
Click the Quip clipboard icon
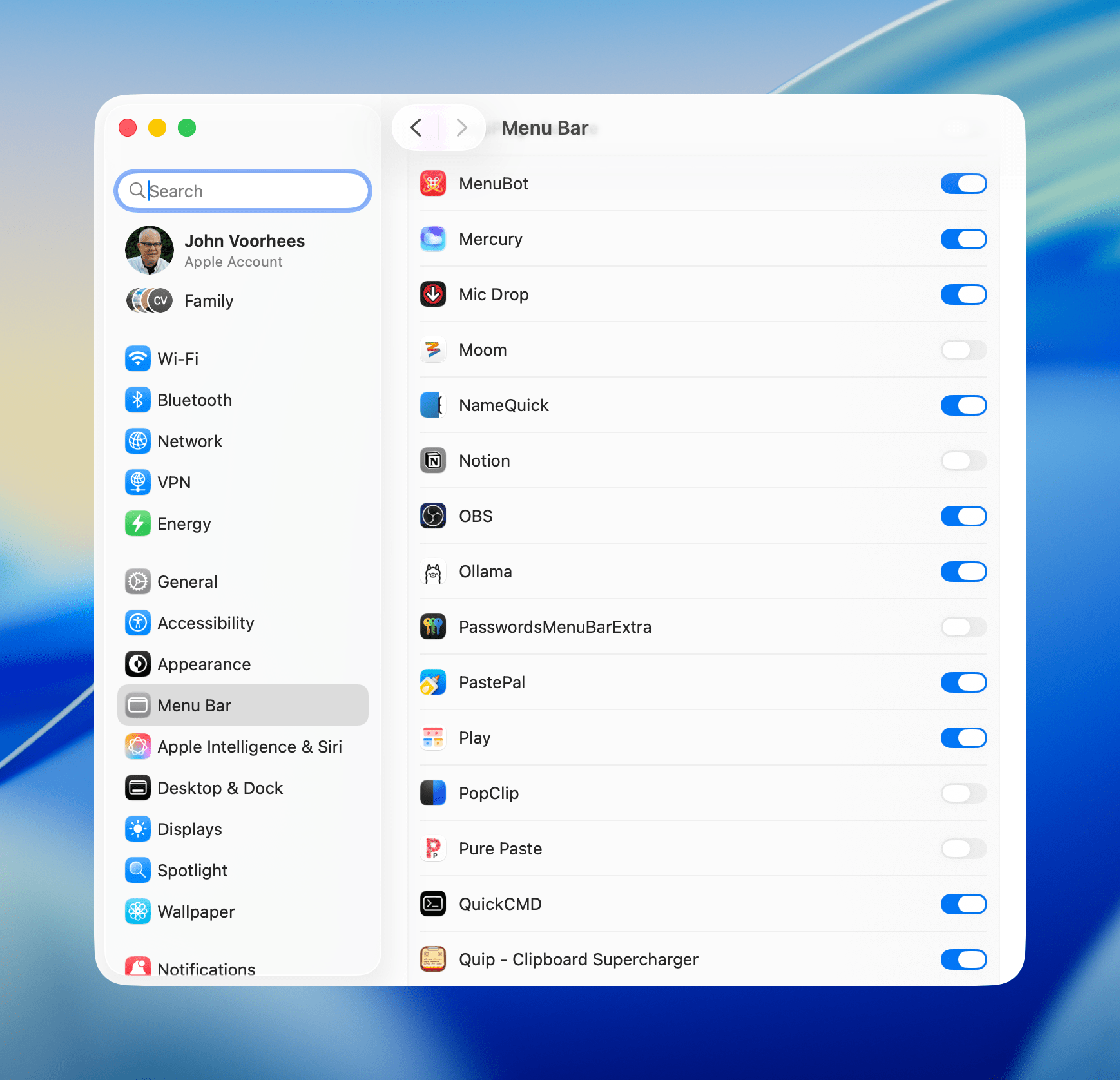[433, 959]
